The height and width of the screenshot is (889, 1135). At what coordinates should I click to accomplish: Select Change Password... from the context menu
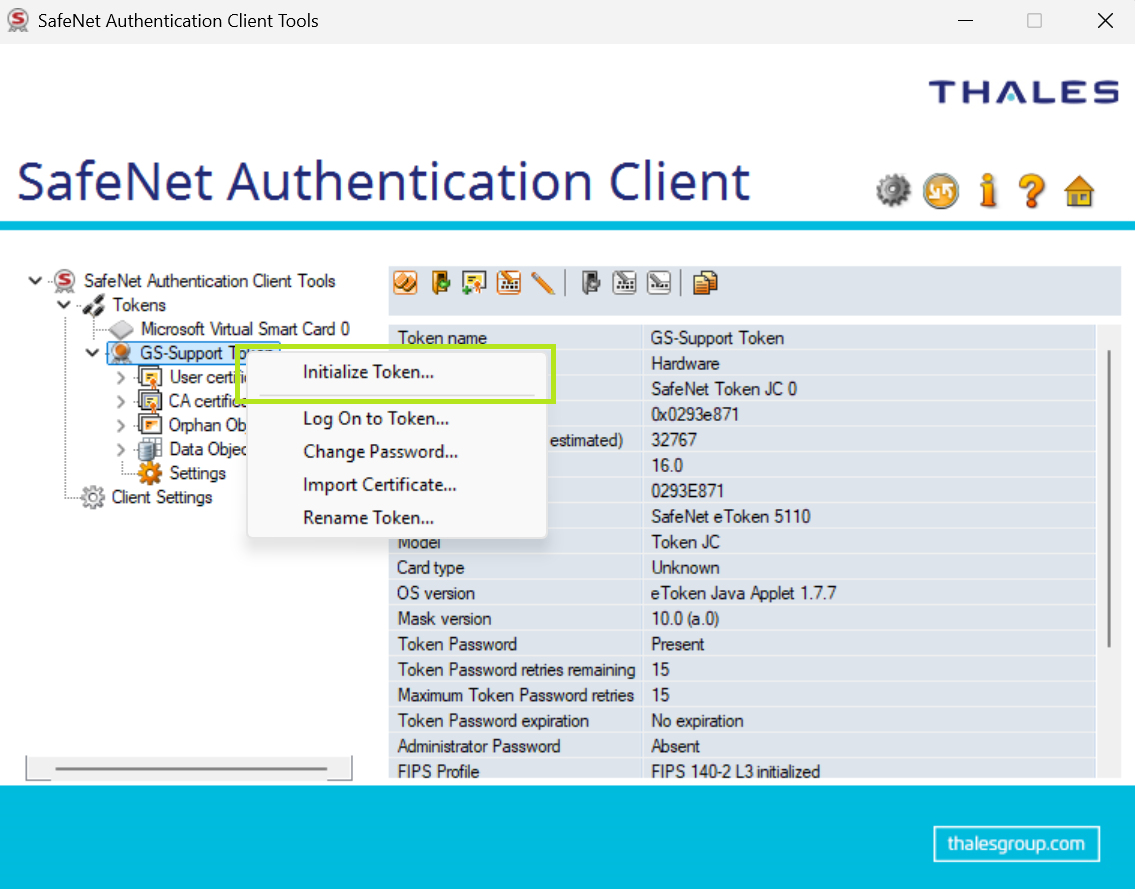pyautogui.click(x=396, y=452)
